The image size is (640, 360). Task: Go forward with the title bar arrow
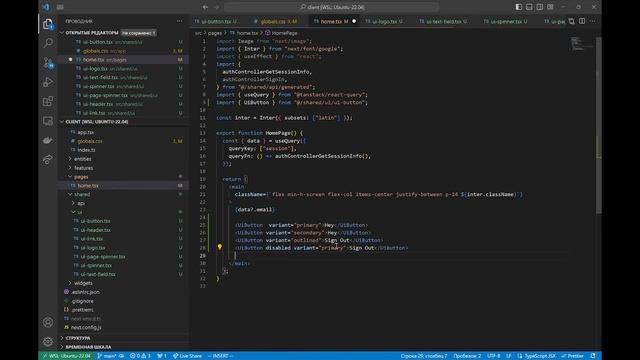[217, 7]
